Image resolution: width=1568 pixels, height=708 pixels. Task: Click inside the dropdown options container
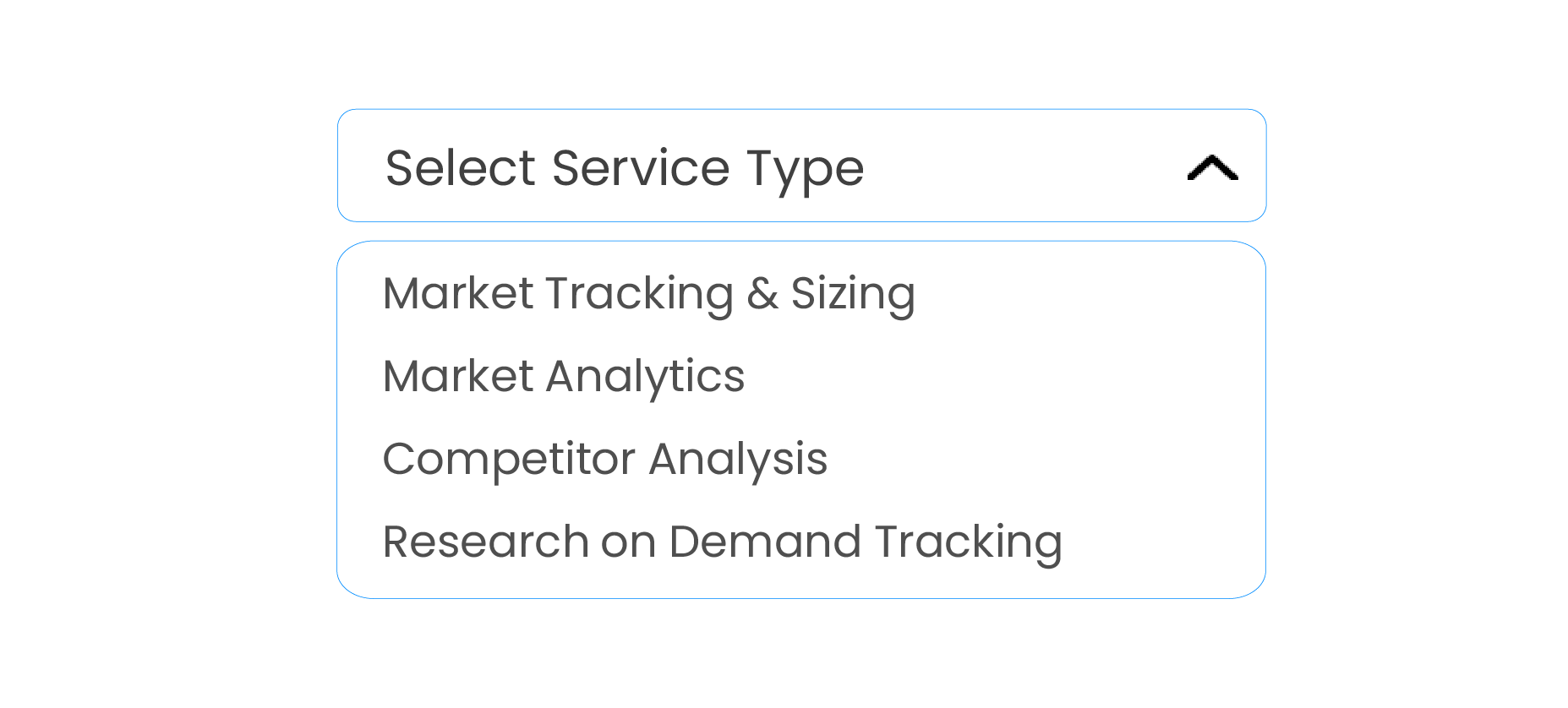pos(800,418)
